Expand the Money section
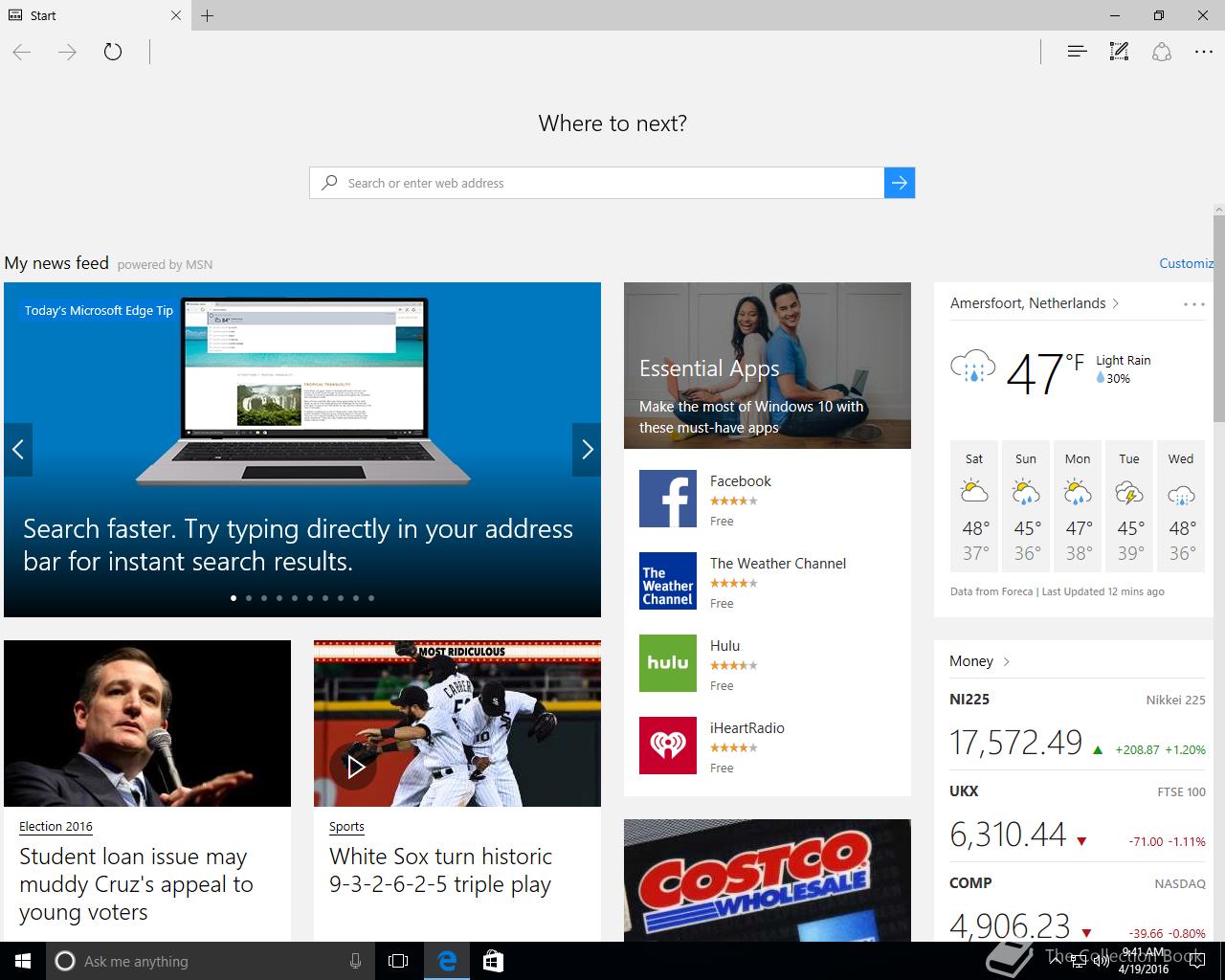1225x980 pixels. pyautogui.click(x=980, y=661)
